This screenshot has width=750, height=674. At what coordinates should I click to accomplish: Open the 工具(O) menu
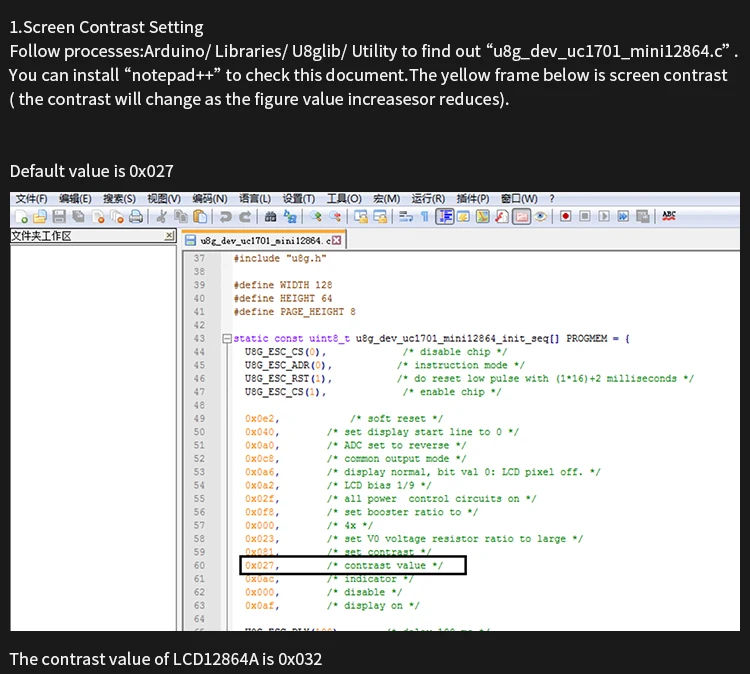[344, 199]
